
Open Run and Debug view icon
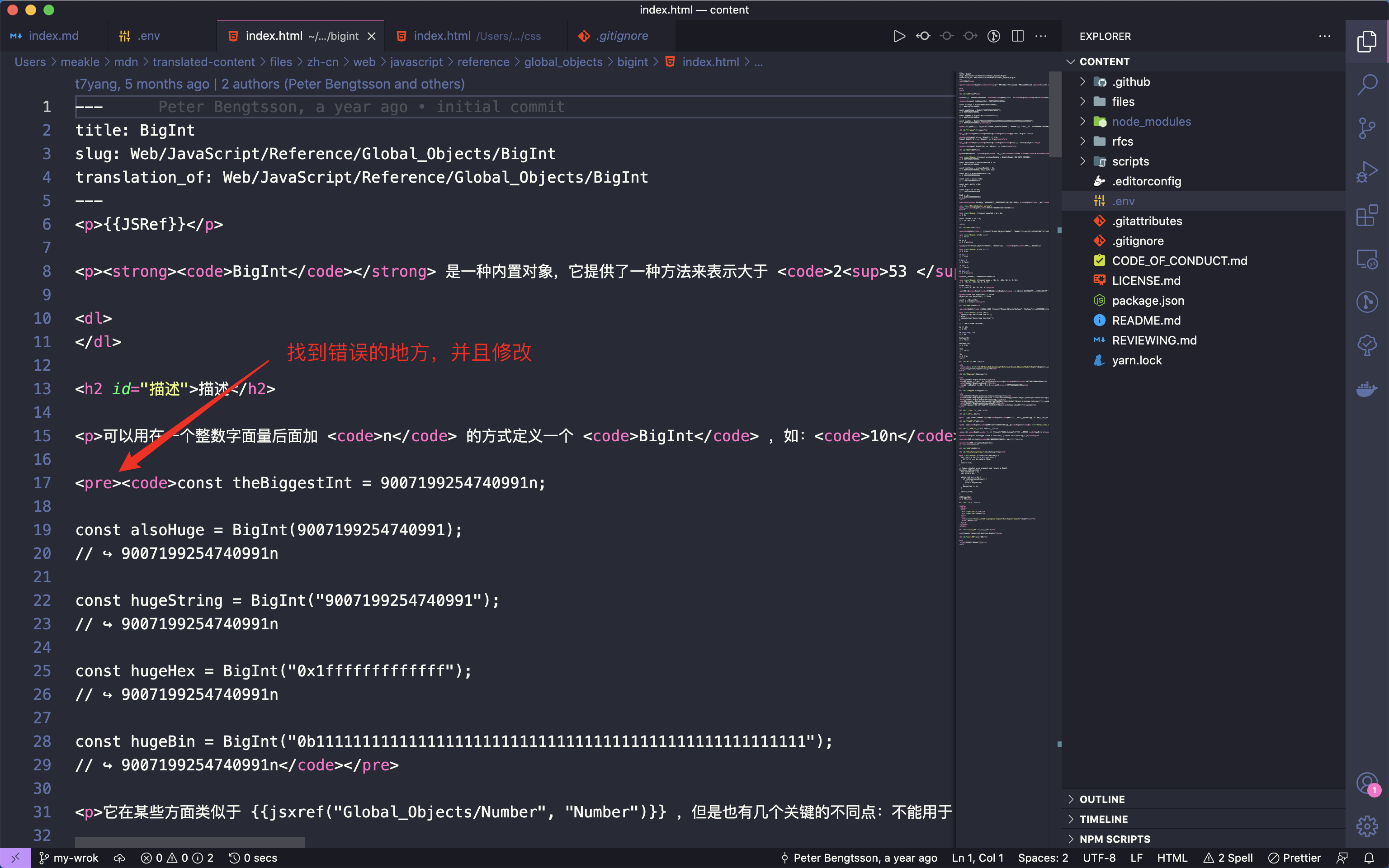(x=1366, y=172)
